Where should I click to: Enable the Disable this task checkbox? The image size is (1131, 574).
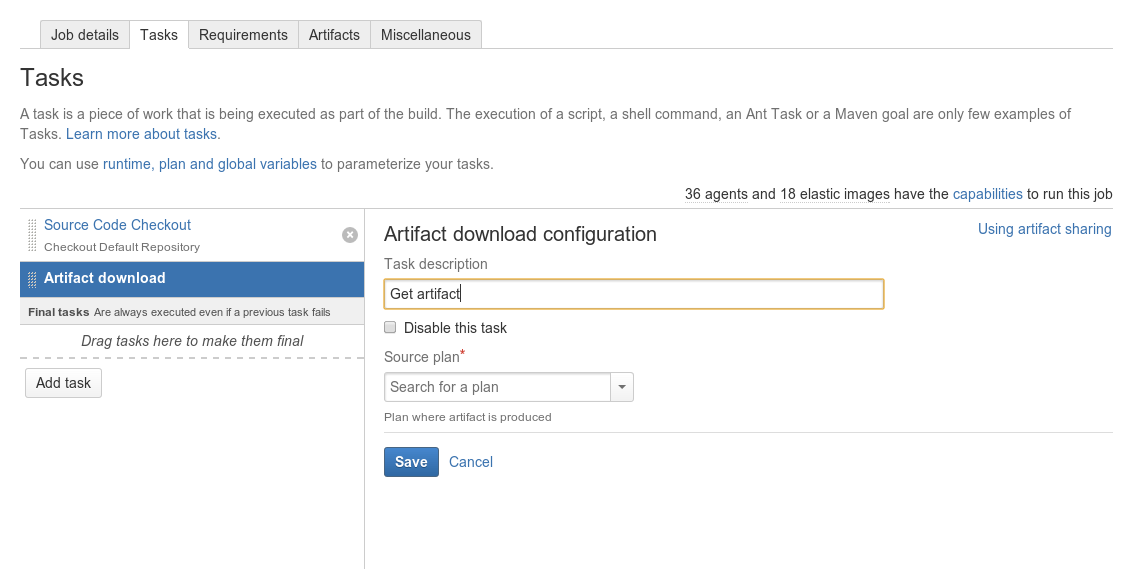coord(390,327)
